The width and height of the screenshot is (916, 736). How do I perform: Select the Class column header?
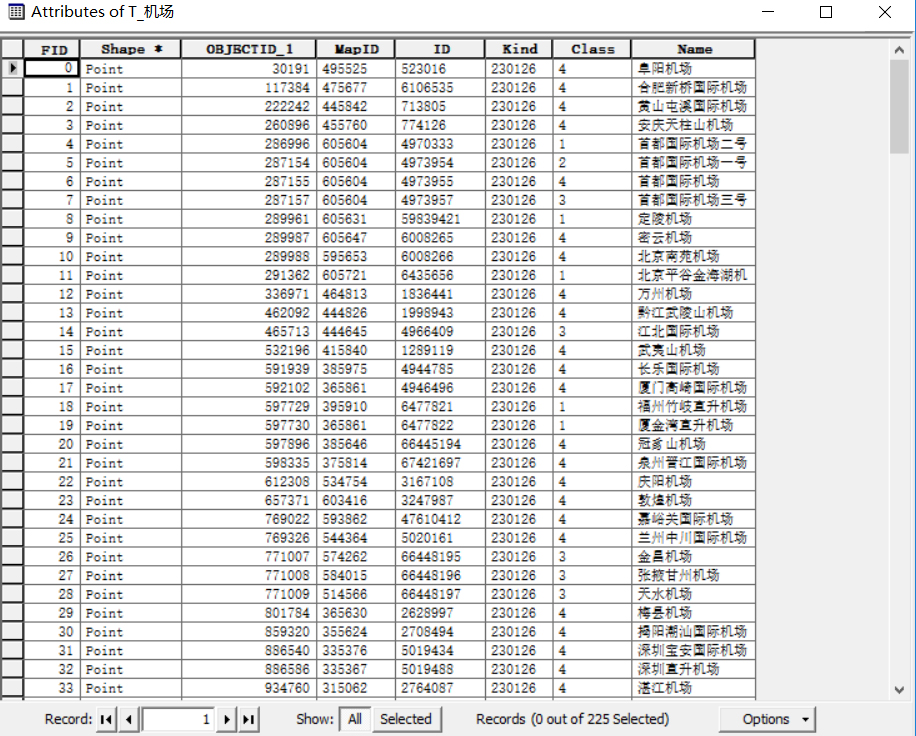(x=593, y=49)
